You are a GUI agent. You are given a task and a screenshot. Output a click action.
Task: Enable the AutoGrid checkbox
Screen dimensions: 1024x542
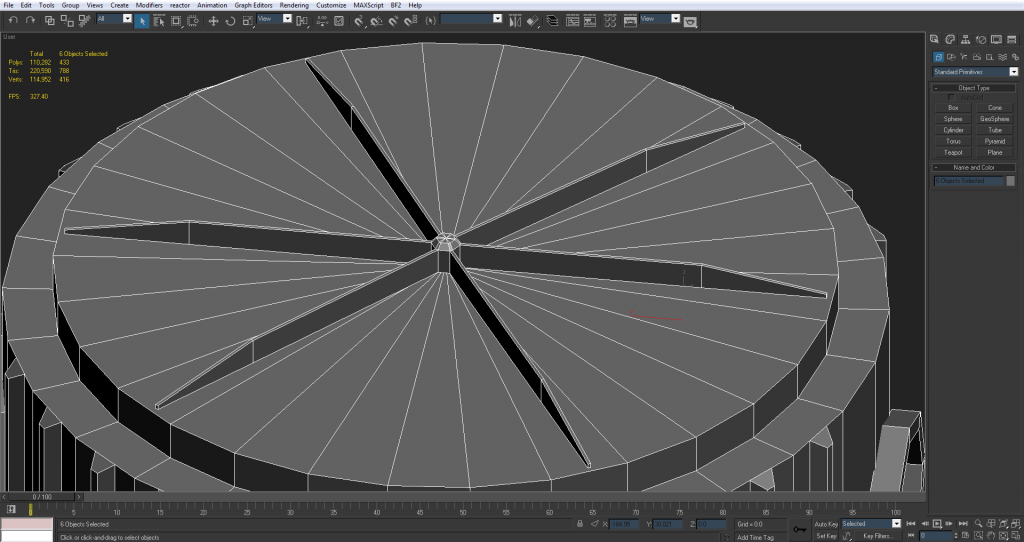(952, 97)
